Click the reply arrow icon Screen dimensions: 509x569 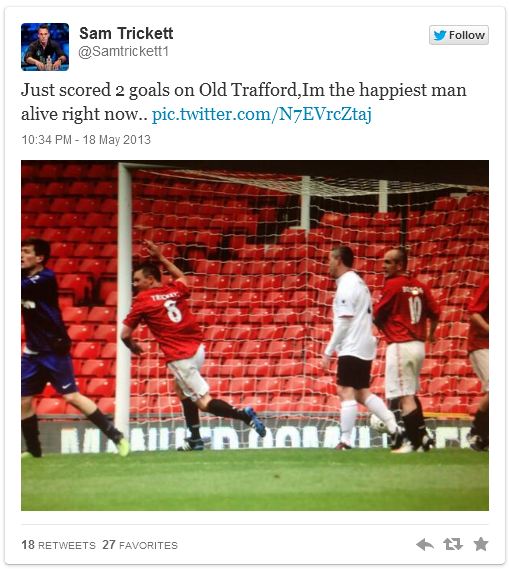click(x=425, y=544)
